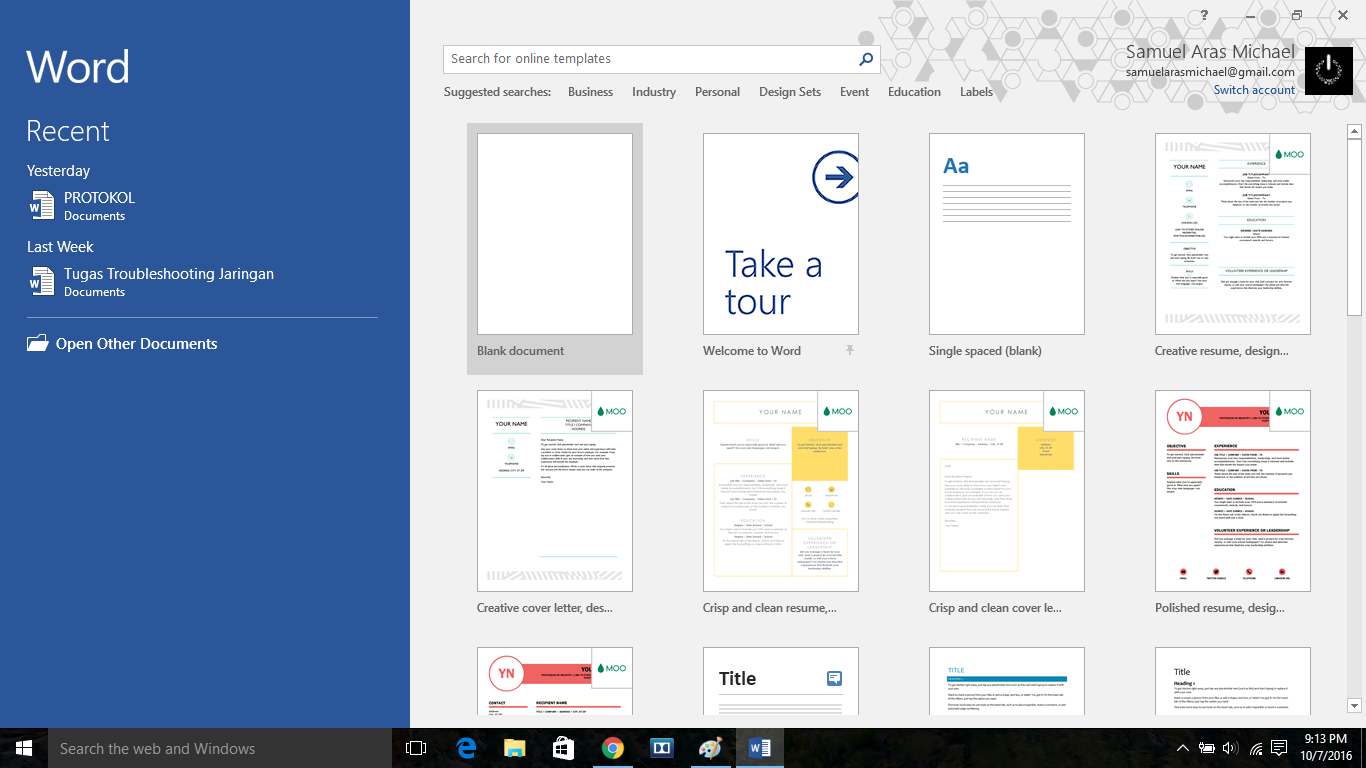Select the Event suggested search
Image resolution: width=1366 pixels, height=768 pixels.
pyautogui.click(x=854, y=92)
